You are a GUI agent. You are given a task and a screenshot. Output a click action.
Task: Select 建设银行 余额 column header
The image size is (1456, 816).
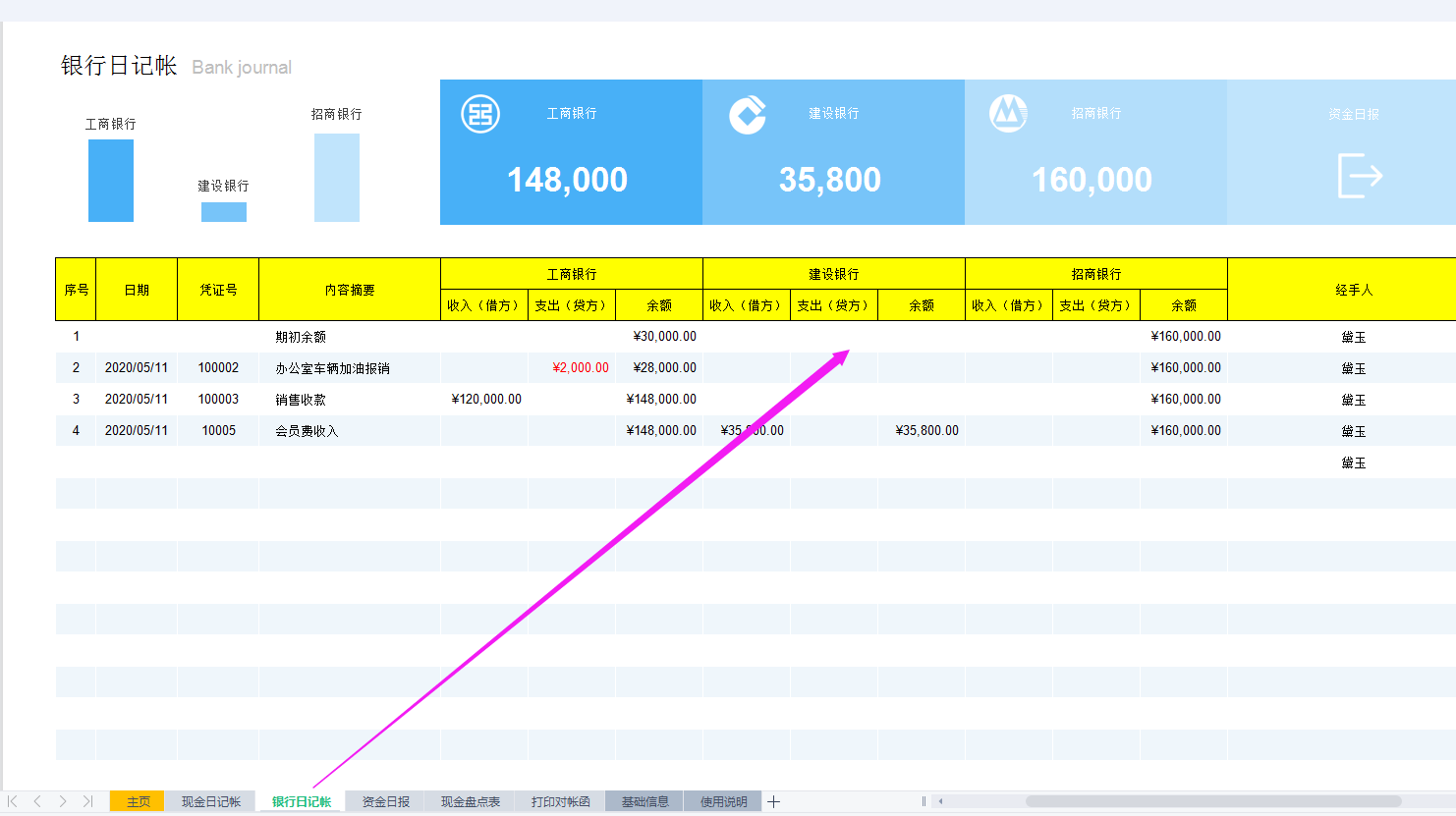click(922, 305)
